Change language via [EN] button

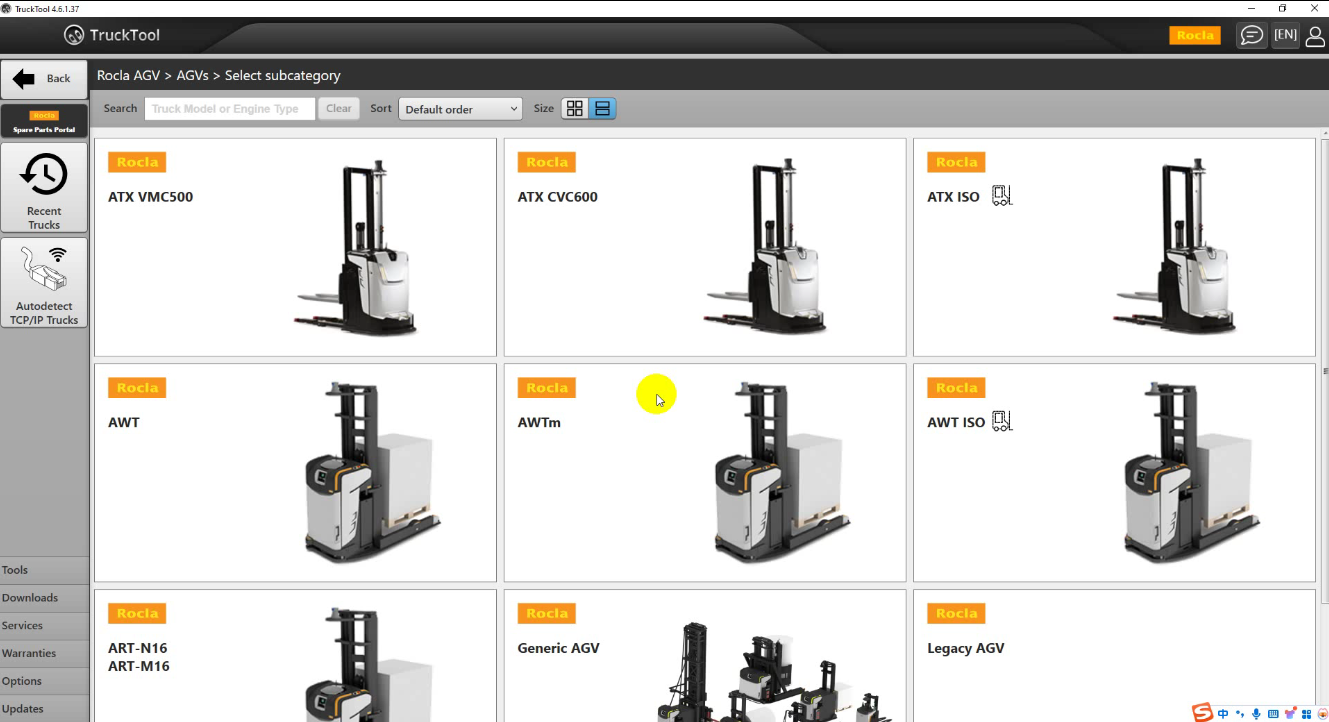[x=1285, y=35]
